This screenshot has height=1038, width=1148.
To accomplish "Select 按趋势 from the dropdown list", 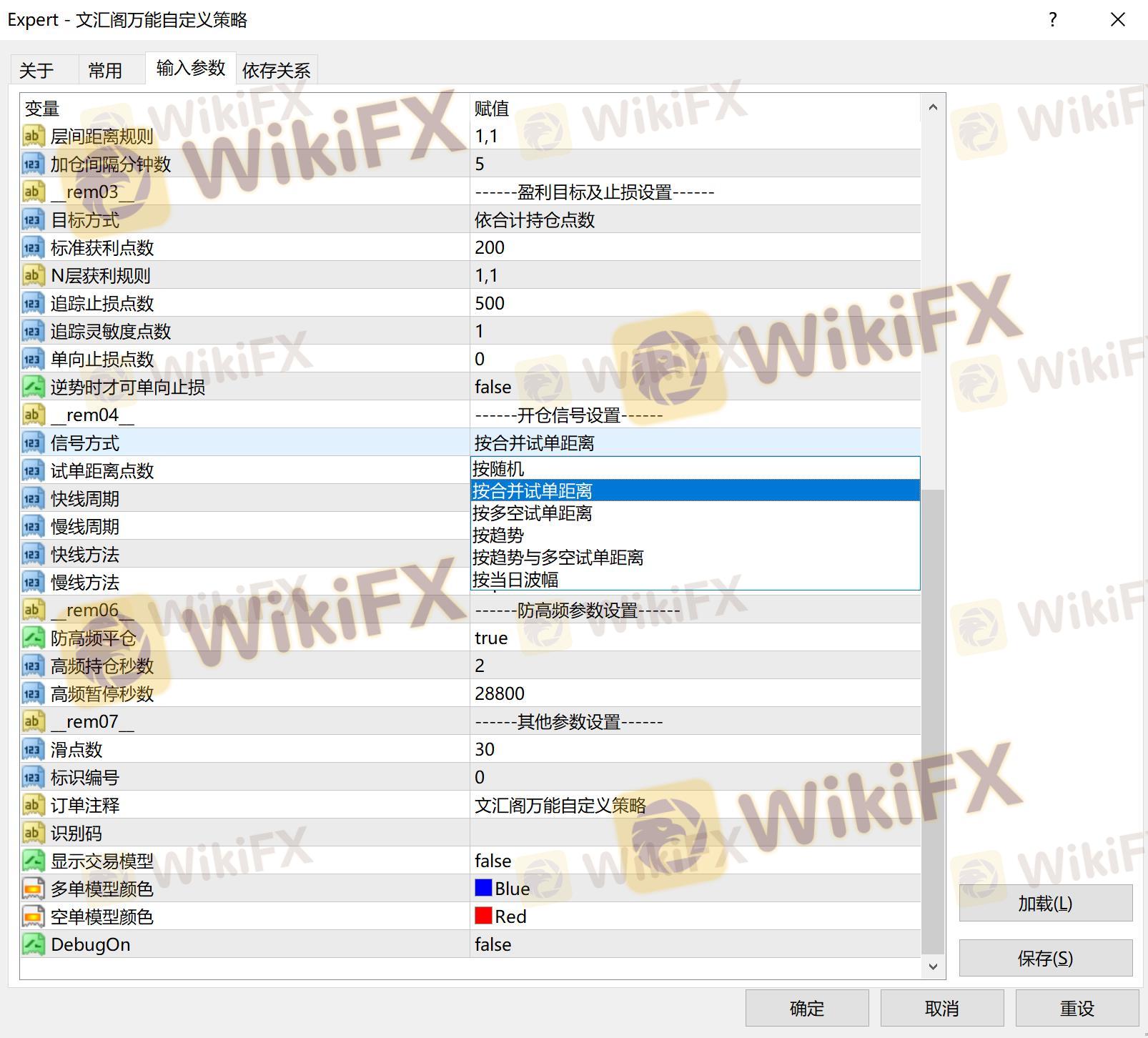I will coord(498,535).
